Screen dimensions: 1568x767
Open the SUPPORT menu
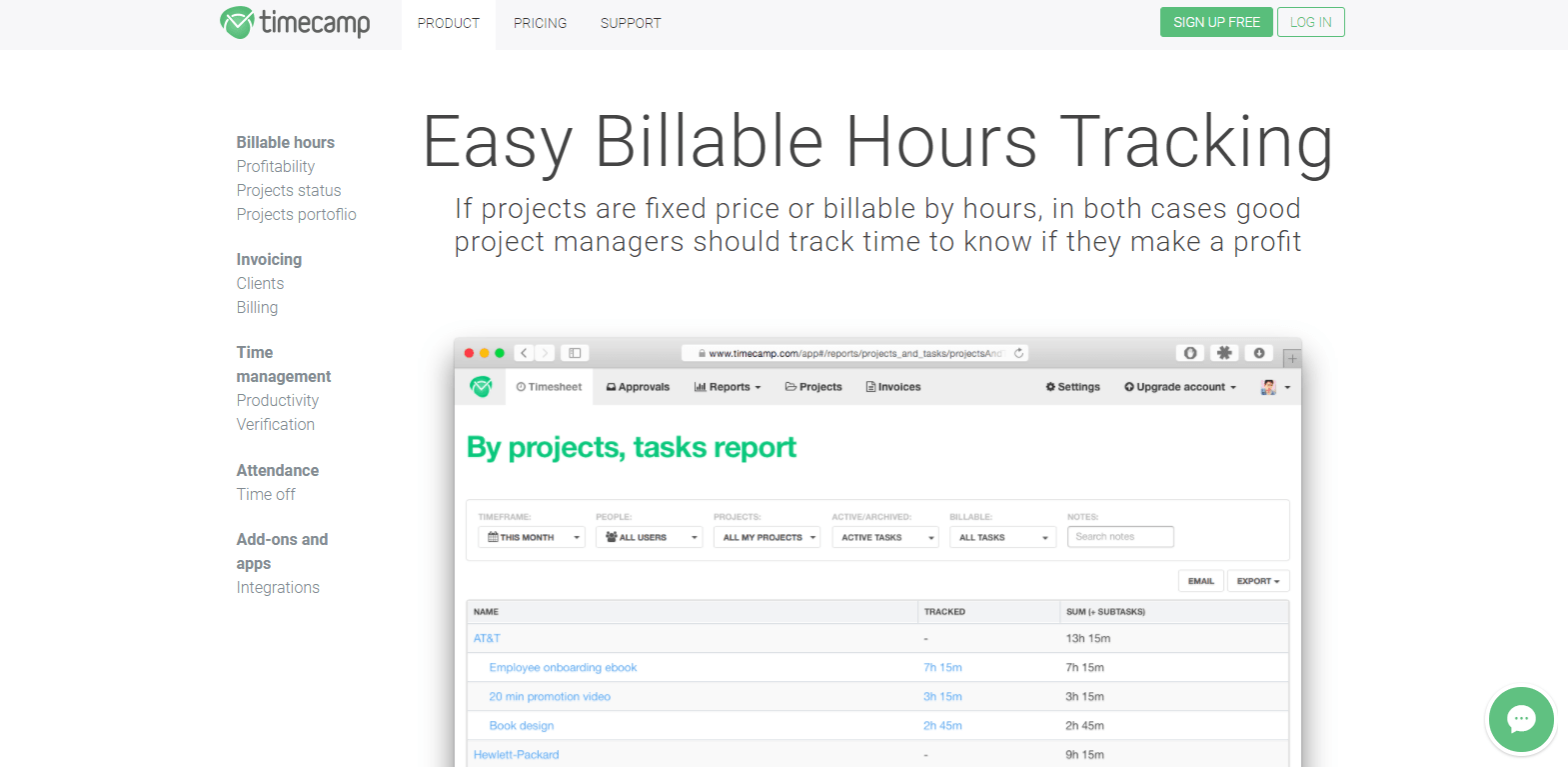(x=631, y=23)
